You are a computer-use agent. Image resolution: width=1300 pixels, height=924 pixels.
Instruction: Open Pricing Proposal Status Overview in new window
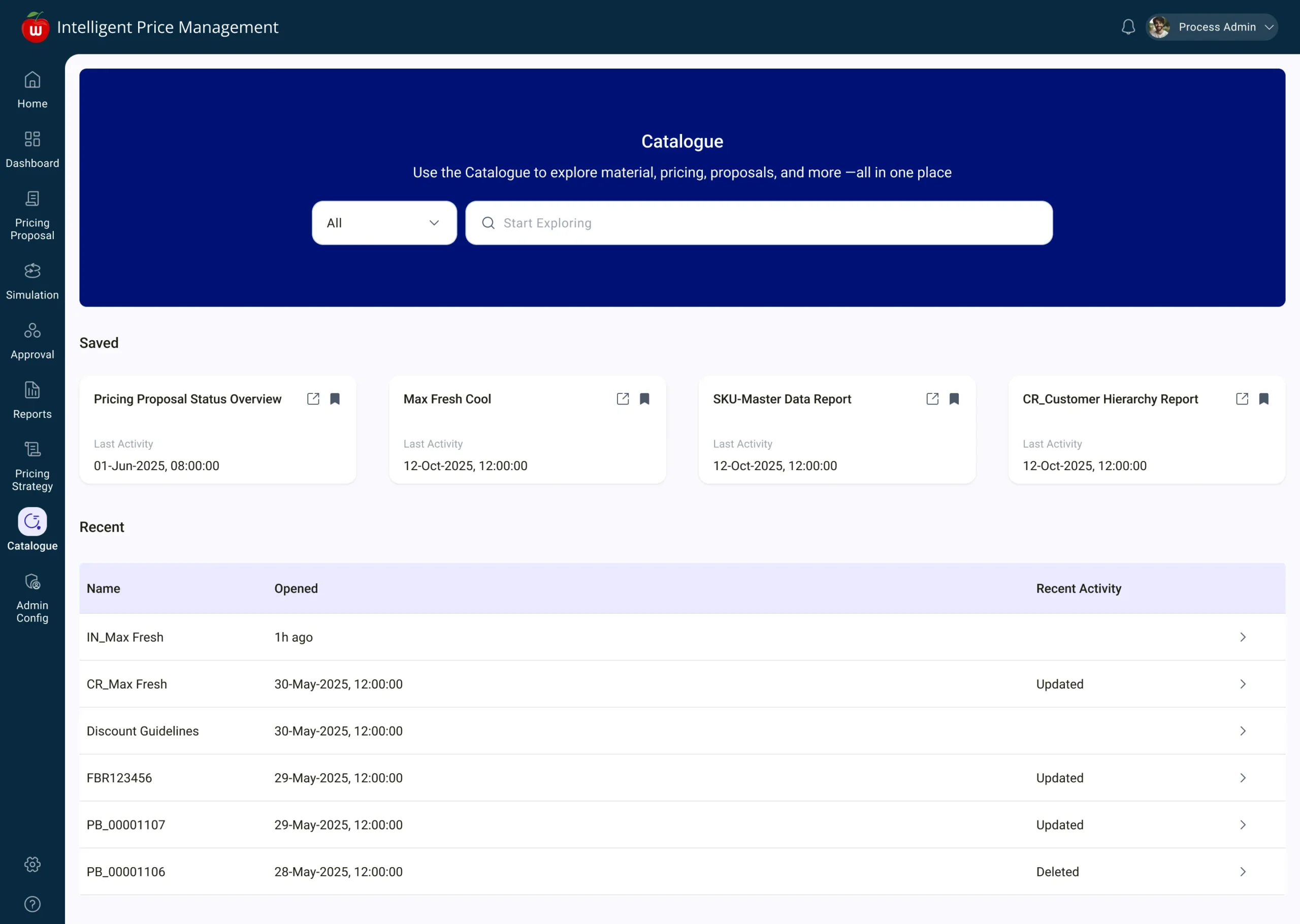[x=313, y=399]
